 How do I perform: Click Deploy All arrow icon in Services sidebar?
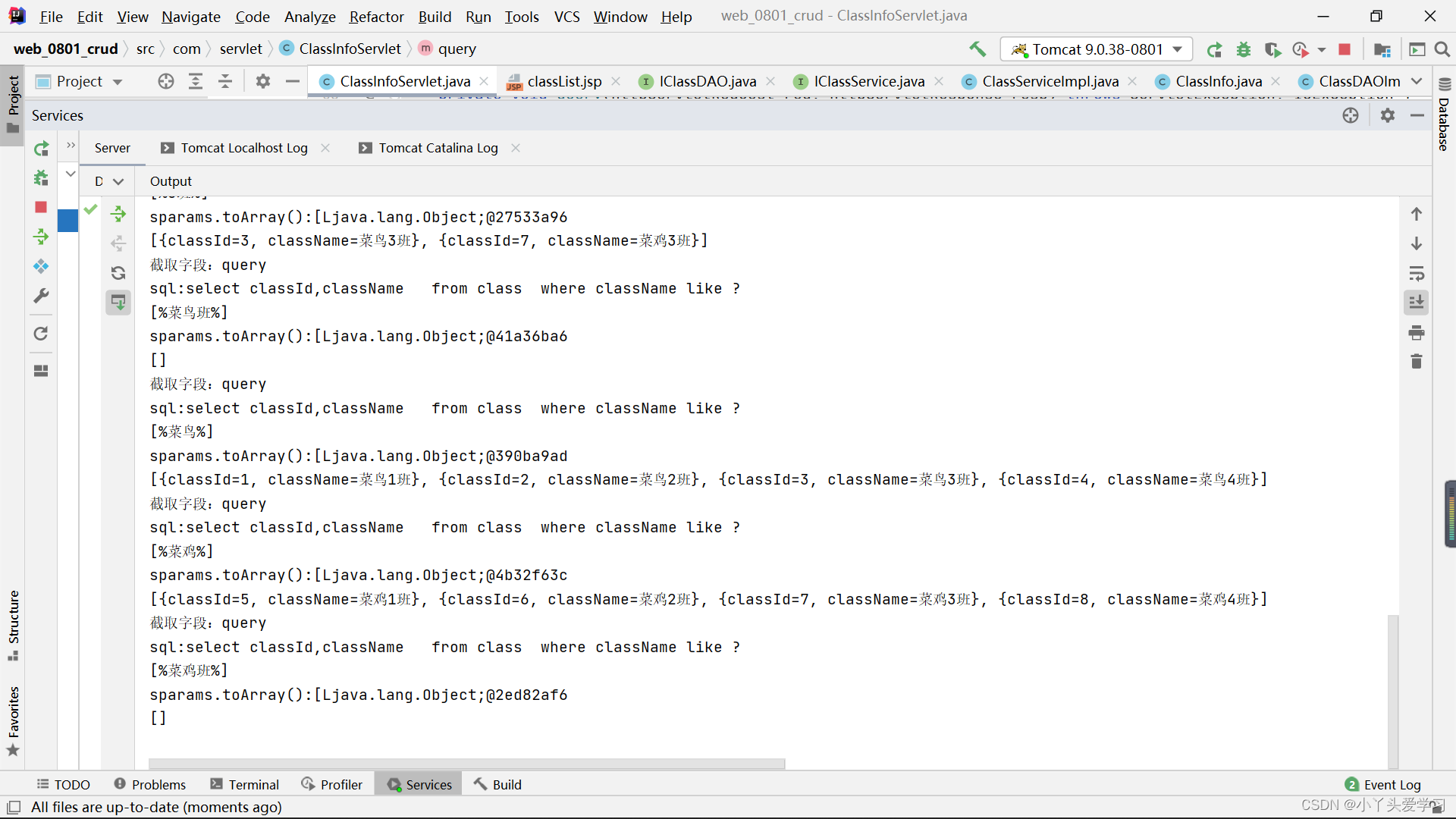pos(41,237)
